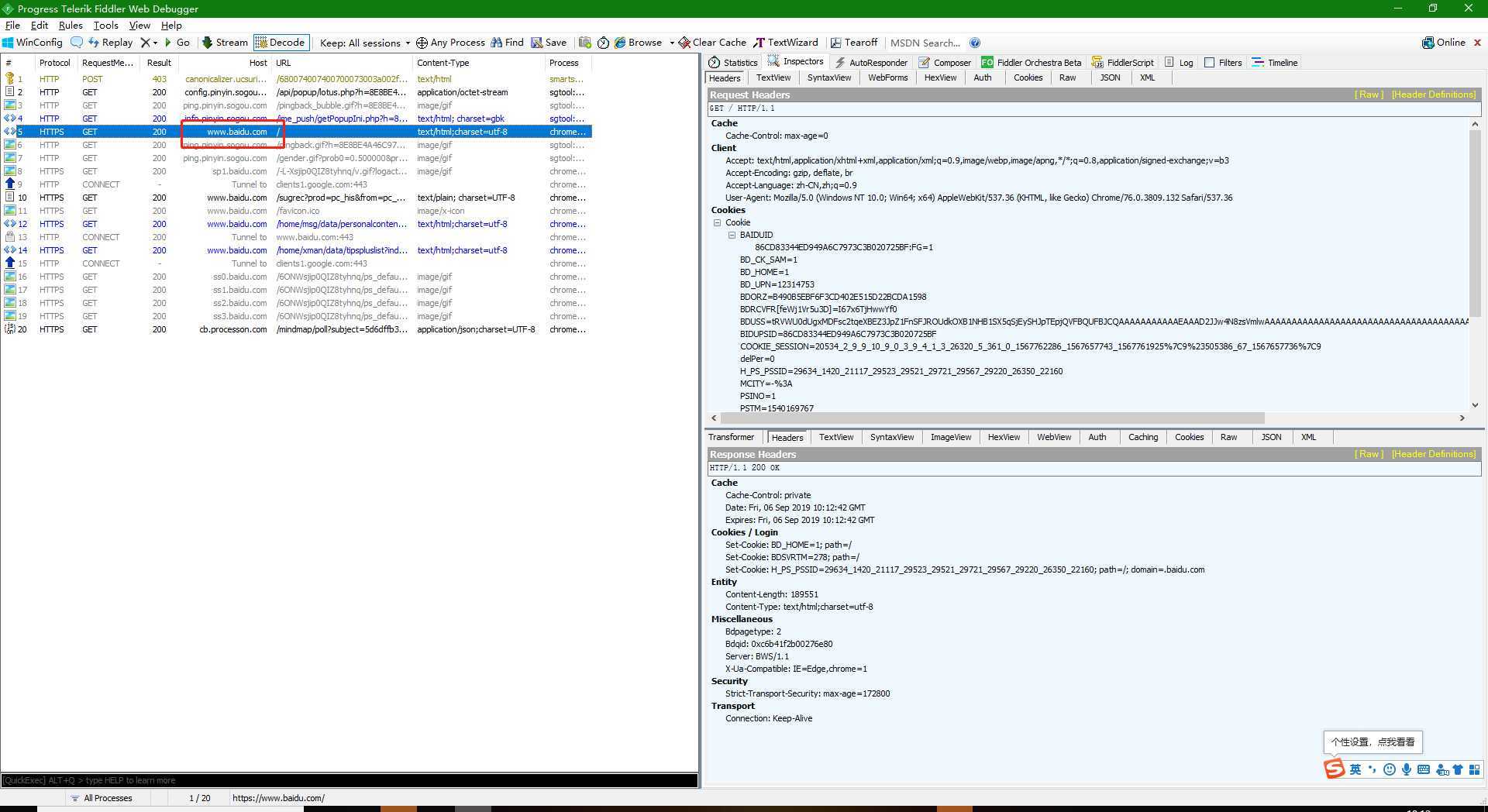Open the TextWizard tool
Image resolution: width=1488 pixels, height=812 pixels.
[x=786, y=43]
